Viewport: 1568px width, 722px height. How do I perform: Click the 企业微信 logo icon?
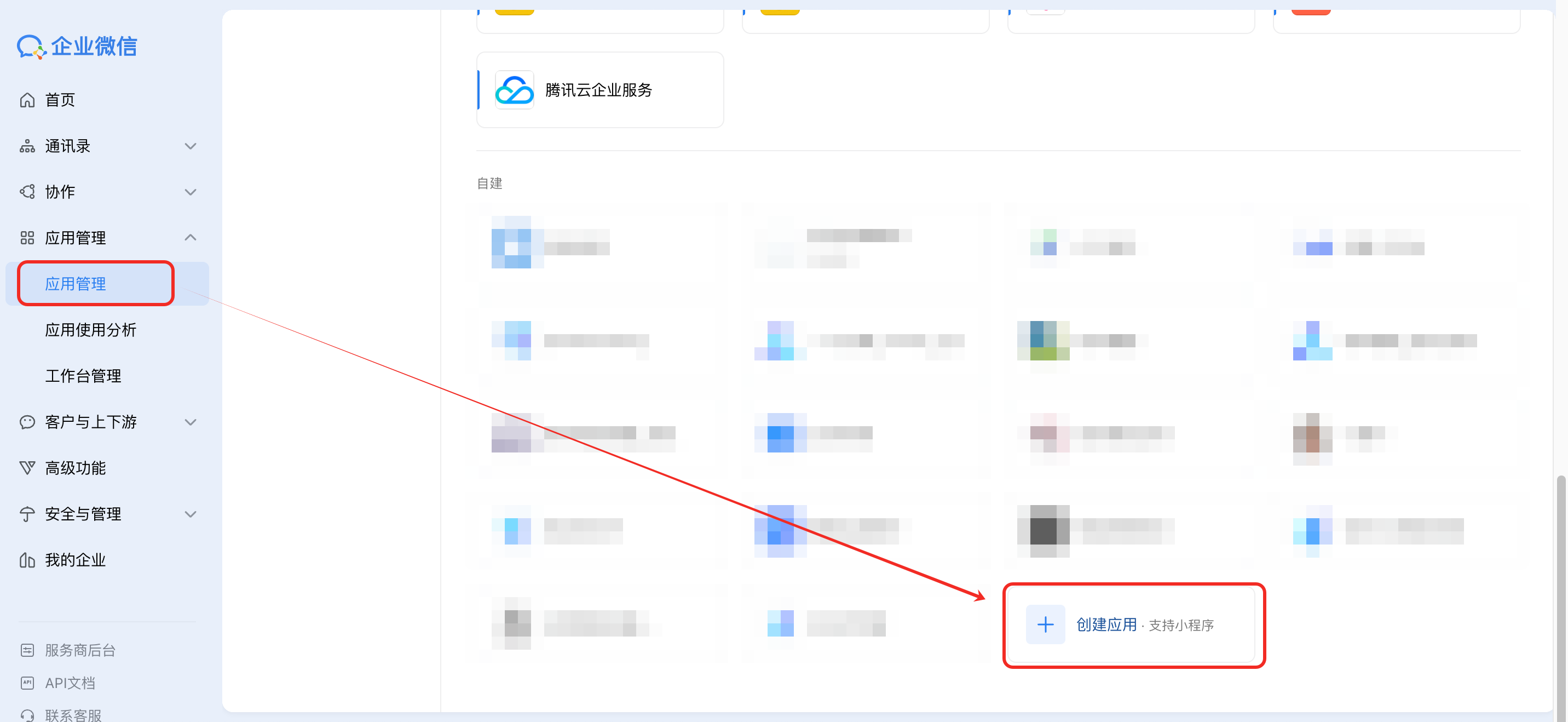tap(31, 47)
